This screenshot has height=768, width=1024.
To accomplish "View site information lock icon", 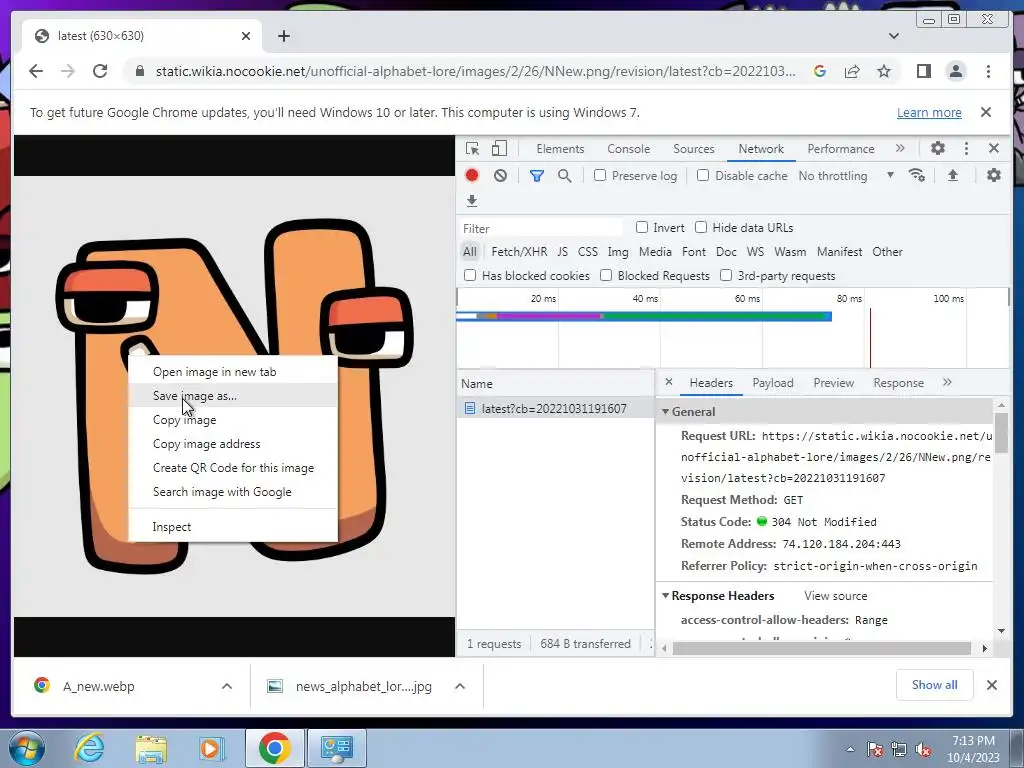I will (139, 71).
